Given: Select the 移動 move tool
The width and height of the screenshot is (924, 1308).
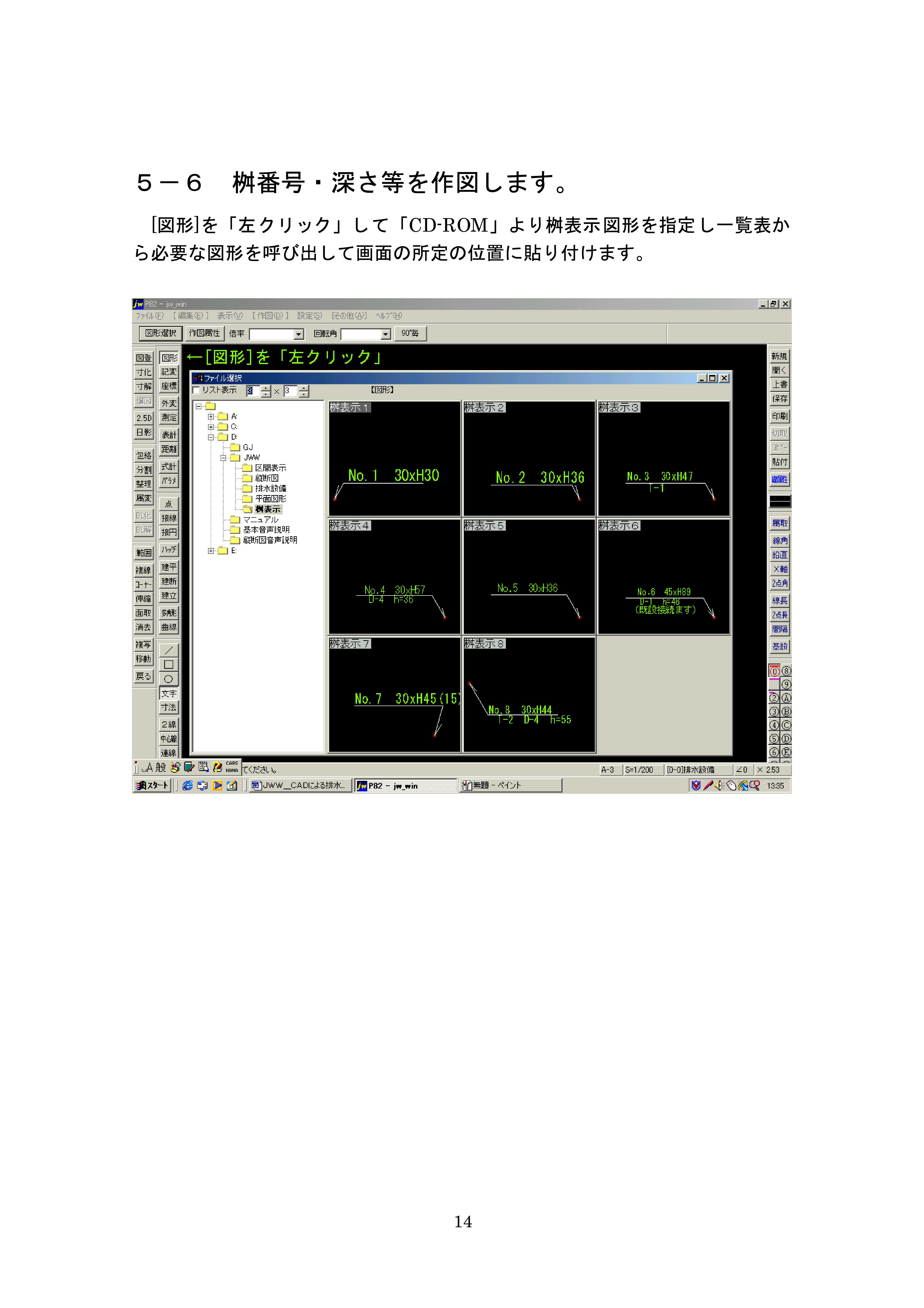Looking at the screenshot, I should point(144,659).
